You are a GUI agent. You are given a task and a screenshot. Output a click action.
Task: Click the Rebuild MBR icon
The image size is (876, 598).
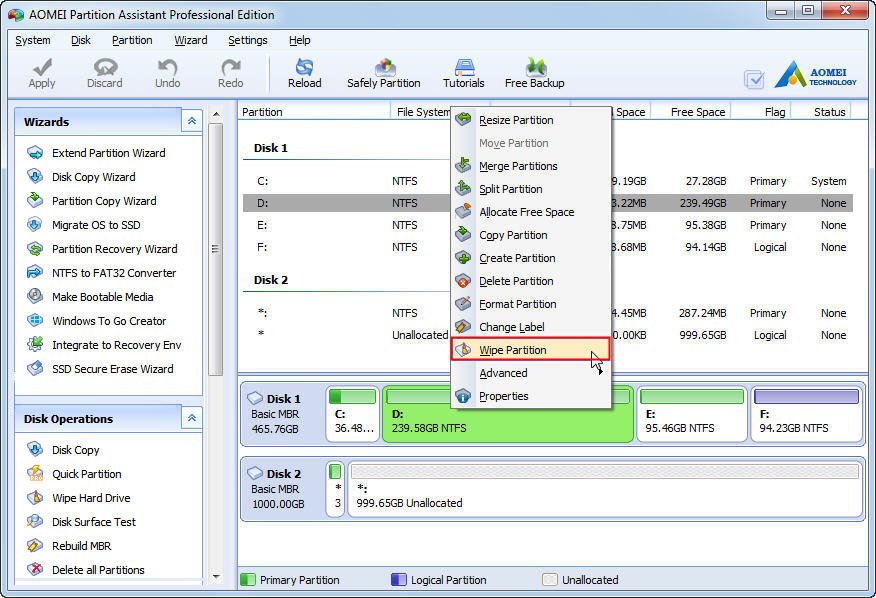[35, 546]
